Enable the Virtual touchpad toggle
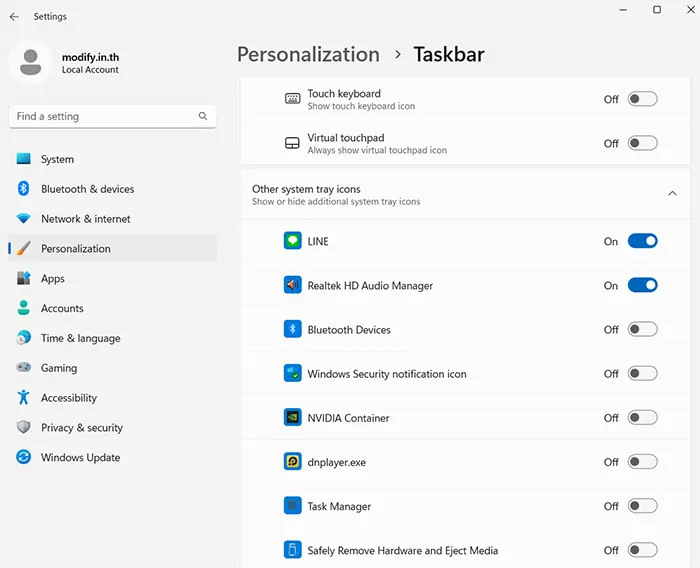700x568 pixels. [x=642, y=143]
